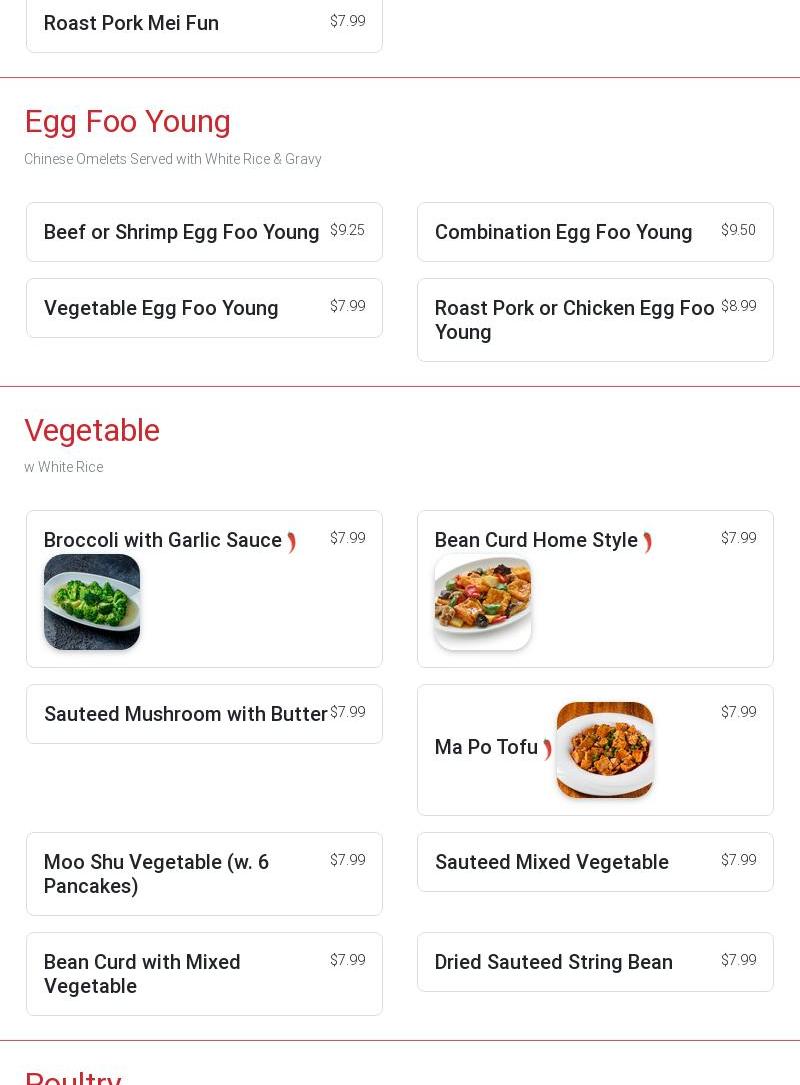
Task: Click the Vegetable section heading
Action: 92,430
